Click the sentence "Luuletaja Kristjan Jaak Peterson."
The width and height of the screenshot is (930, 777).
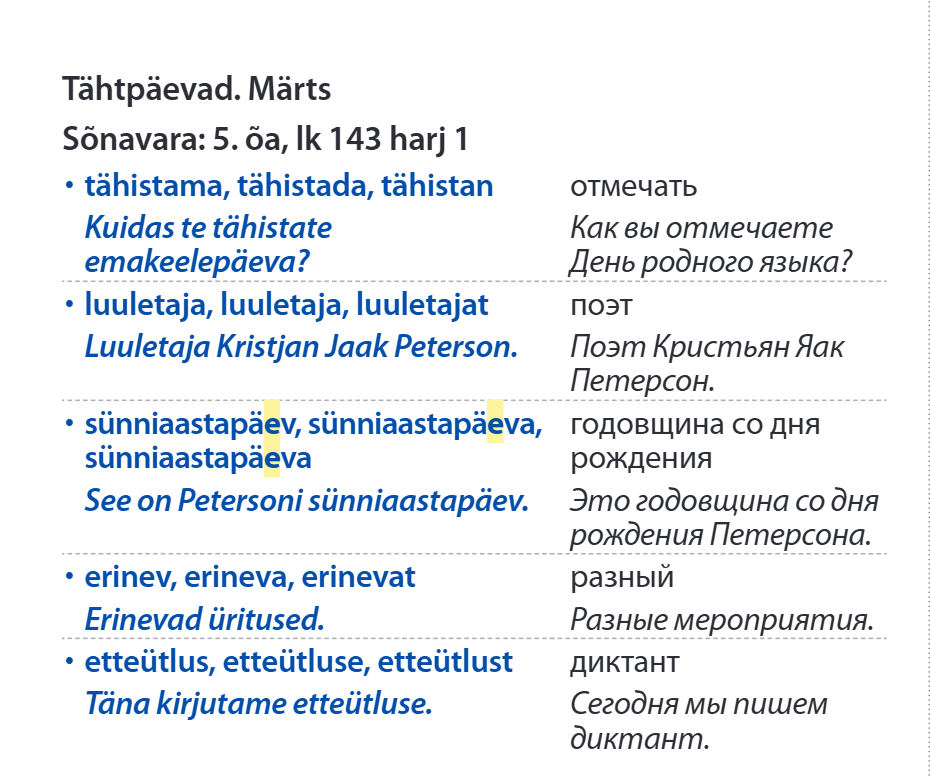pyautogui.click(x=301, y=346)
